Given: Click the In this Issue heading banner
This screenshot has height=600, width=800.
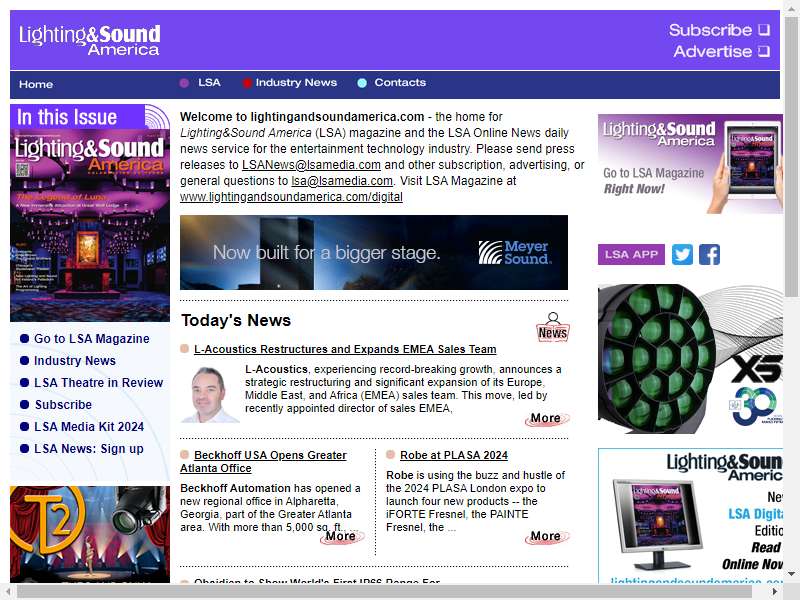Looking at the screenshot, I should (90, 117).
